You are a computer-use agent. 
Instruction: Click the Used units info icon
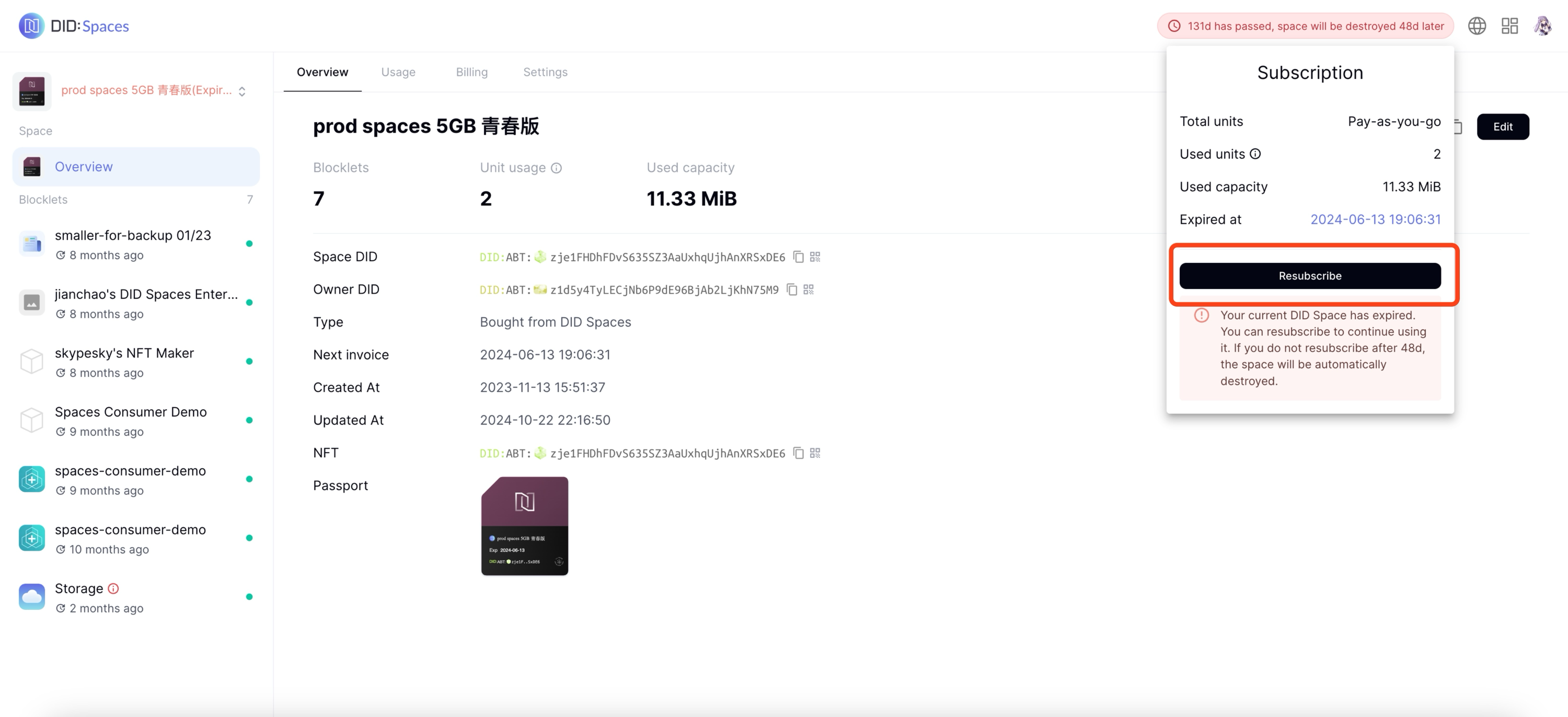(1255, 154)
